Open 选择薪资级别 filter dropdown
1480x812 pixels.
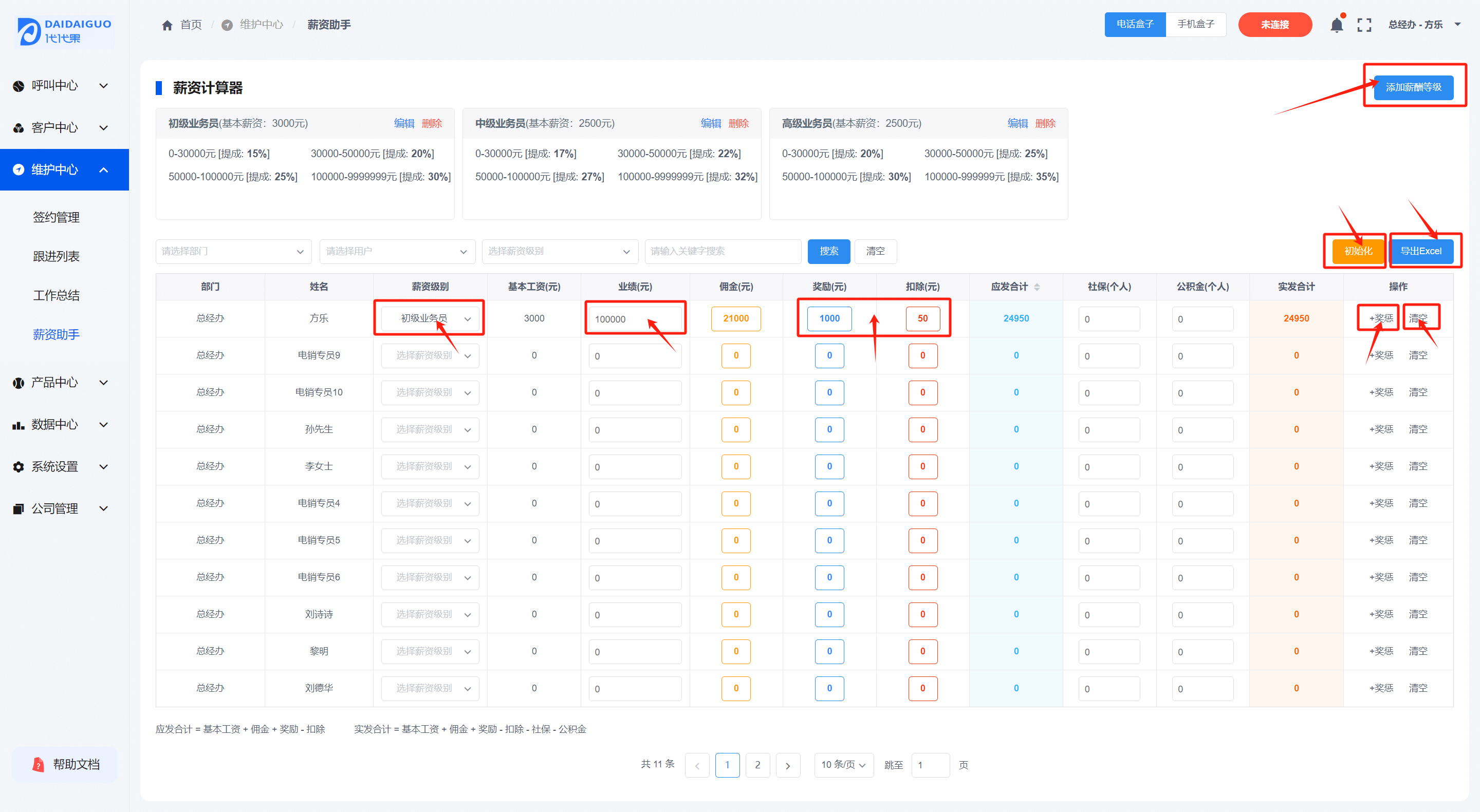(x=560, y=252)
